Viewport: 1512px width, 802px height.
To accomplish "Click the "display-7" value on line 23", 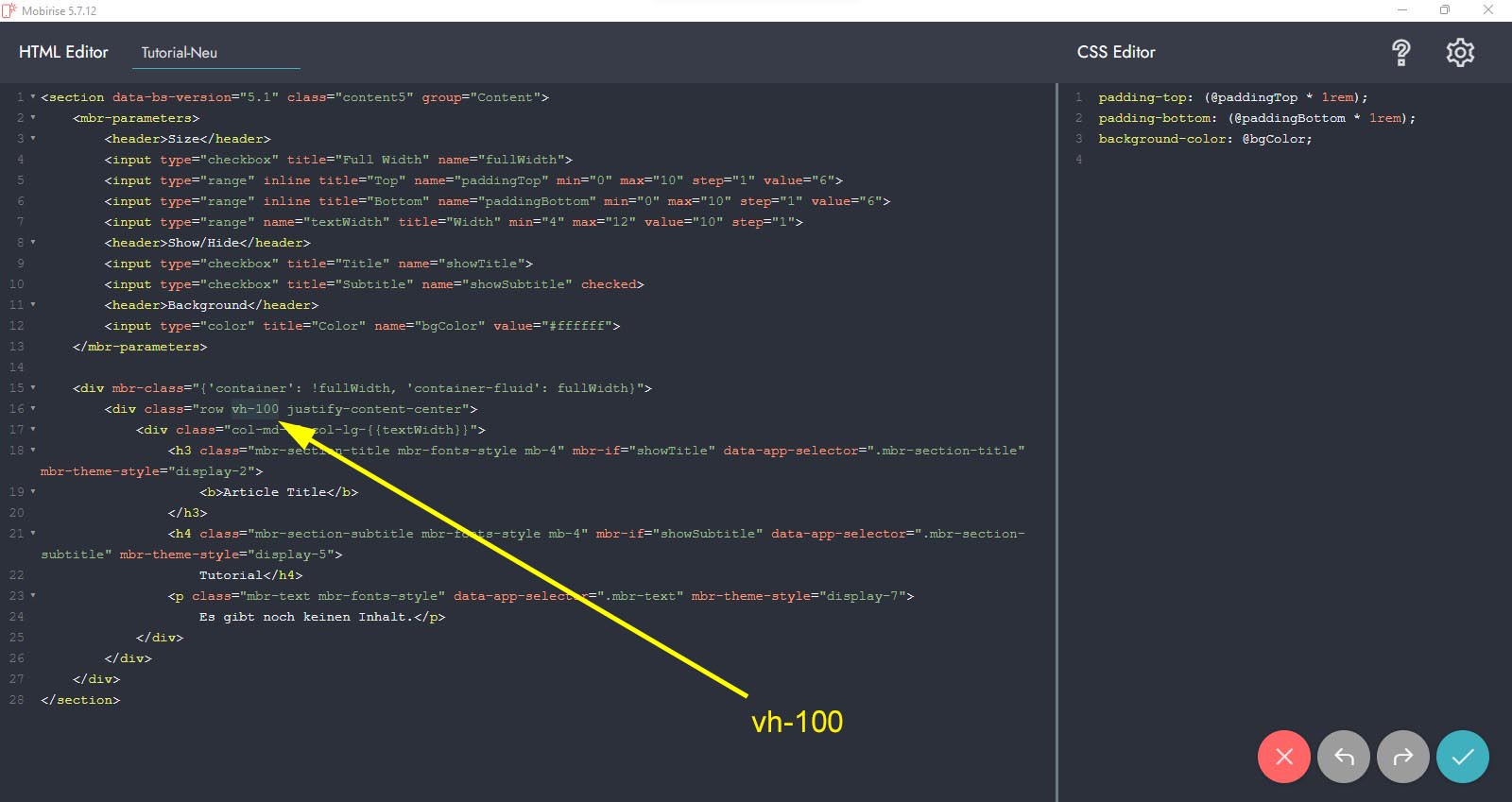I will coord(862,596).
